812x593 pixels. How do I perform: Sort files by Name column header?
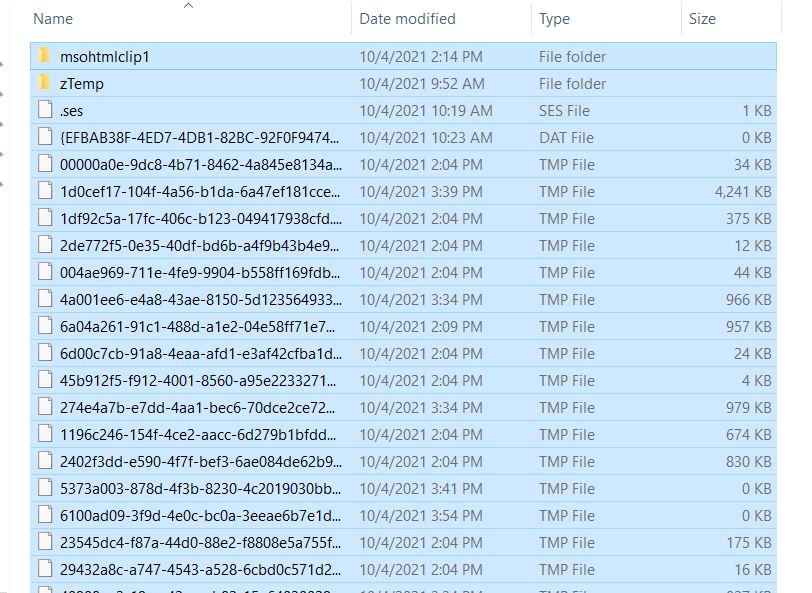pos(53,19)
